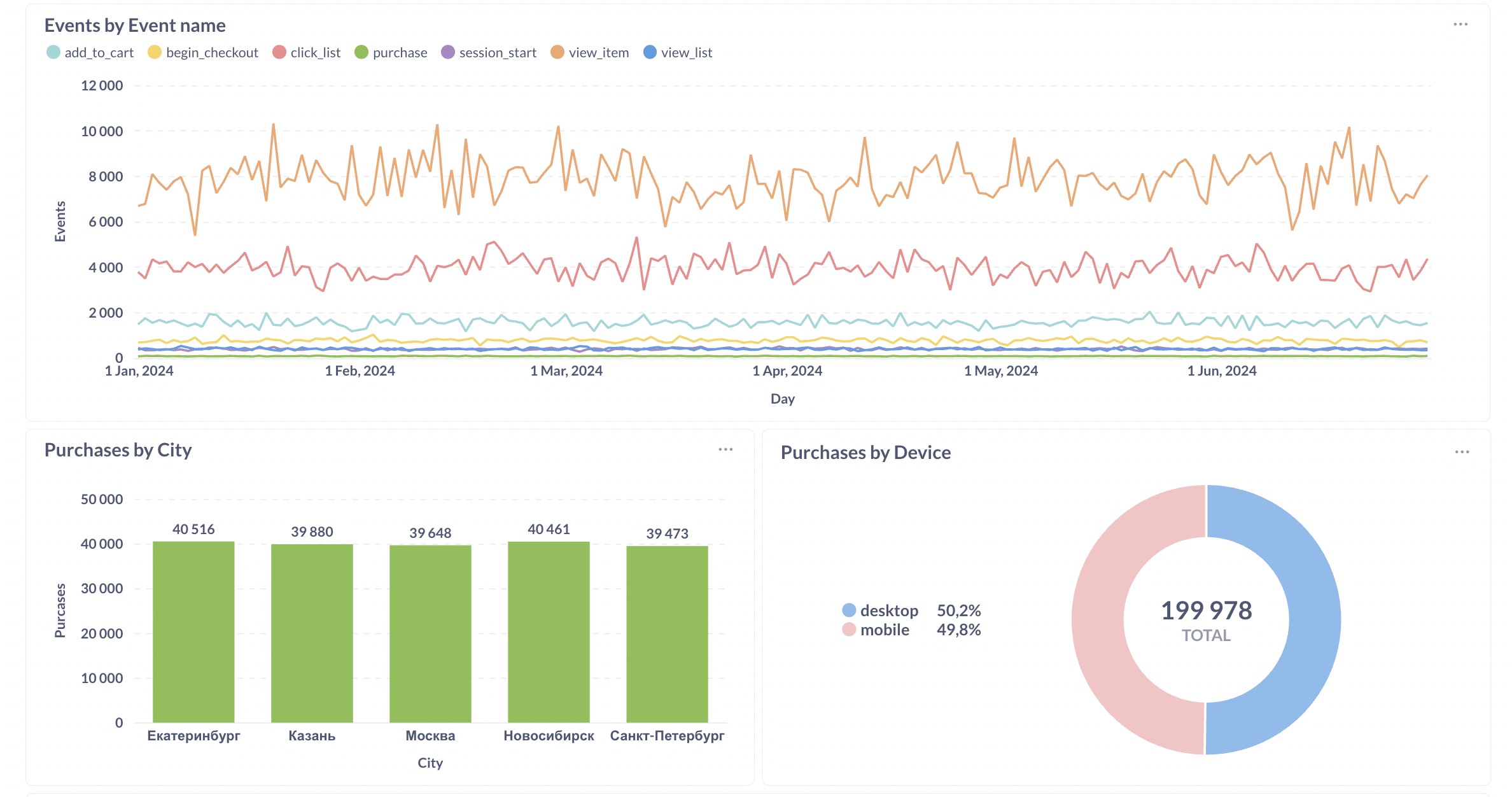
Task: Click the desktop blue legend dot on device chart
Action: point(848,610)
